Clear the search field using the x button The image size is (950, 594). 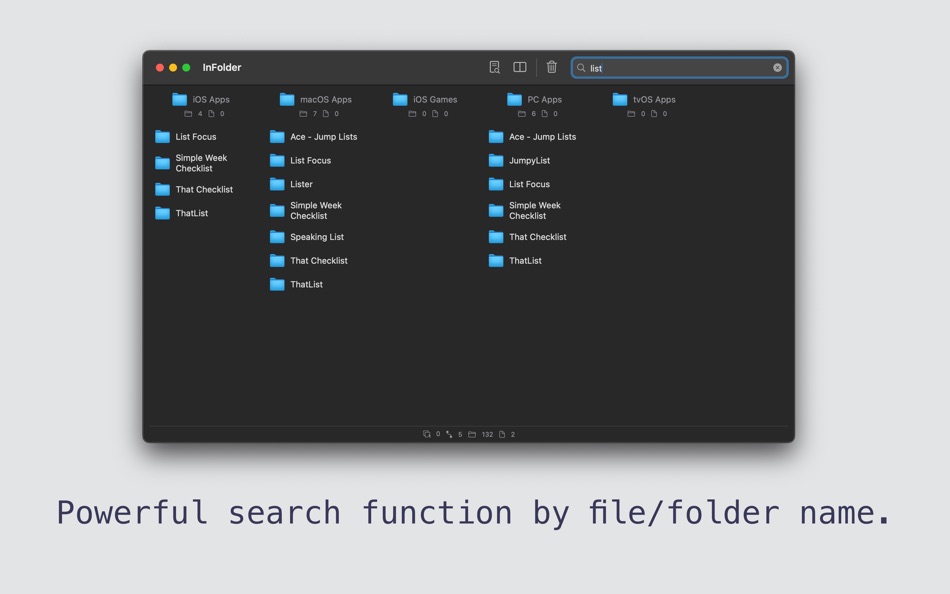(777, 67)
